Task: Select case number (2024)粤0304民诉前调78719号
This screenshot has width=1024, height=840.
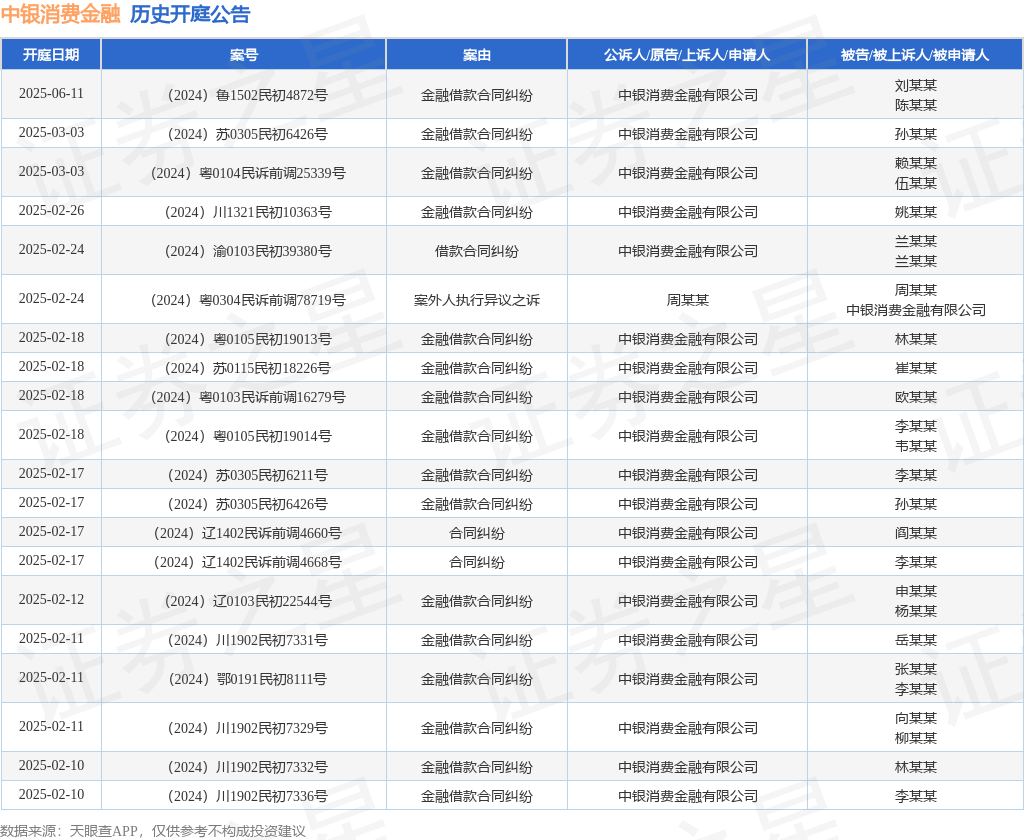Action: 244,300
